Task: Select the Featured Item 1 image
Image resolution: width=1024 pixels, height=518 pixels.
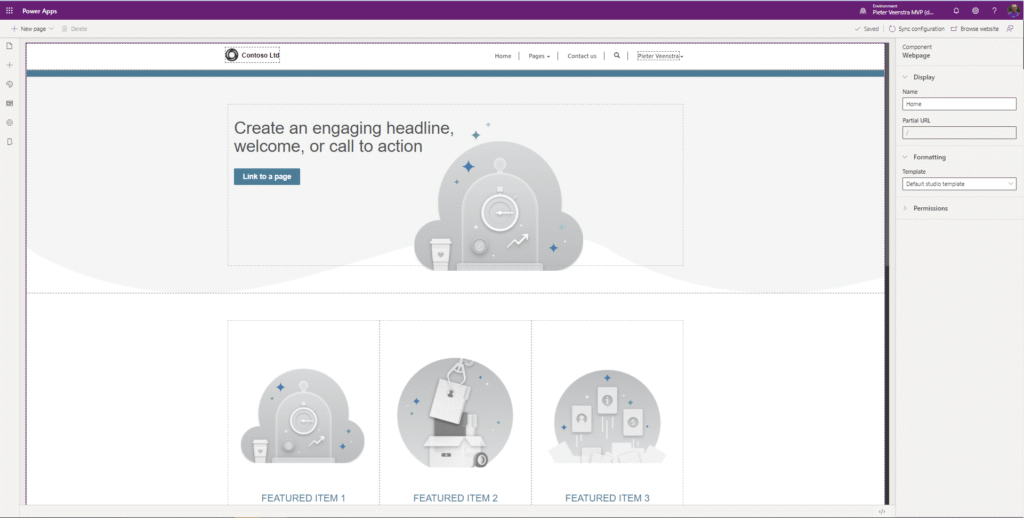Action: point(303,416)
